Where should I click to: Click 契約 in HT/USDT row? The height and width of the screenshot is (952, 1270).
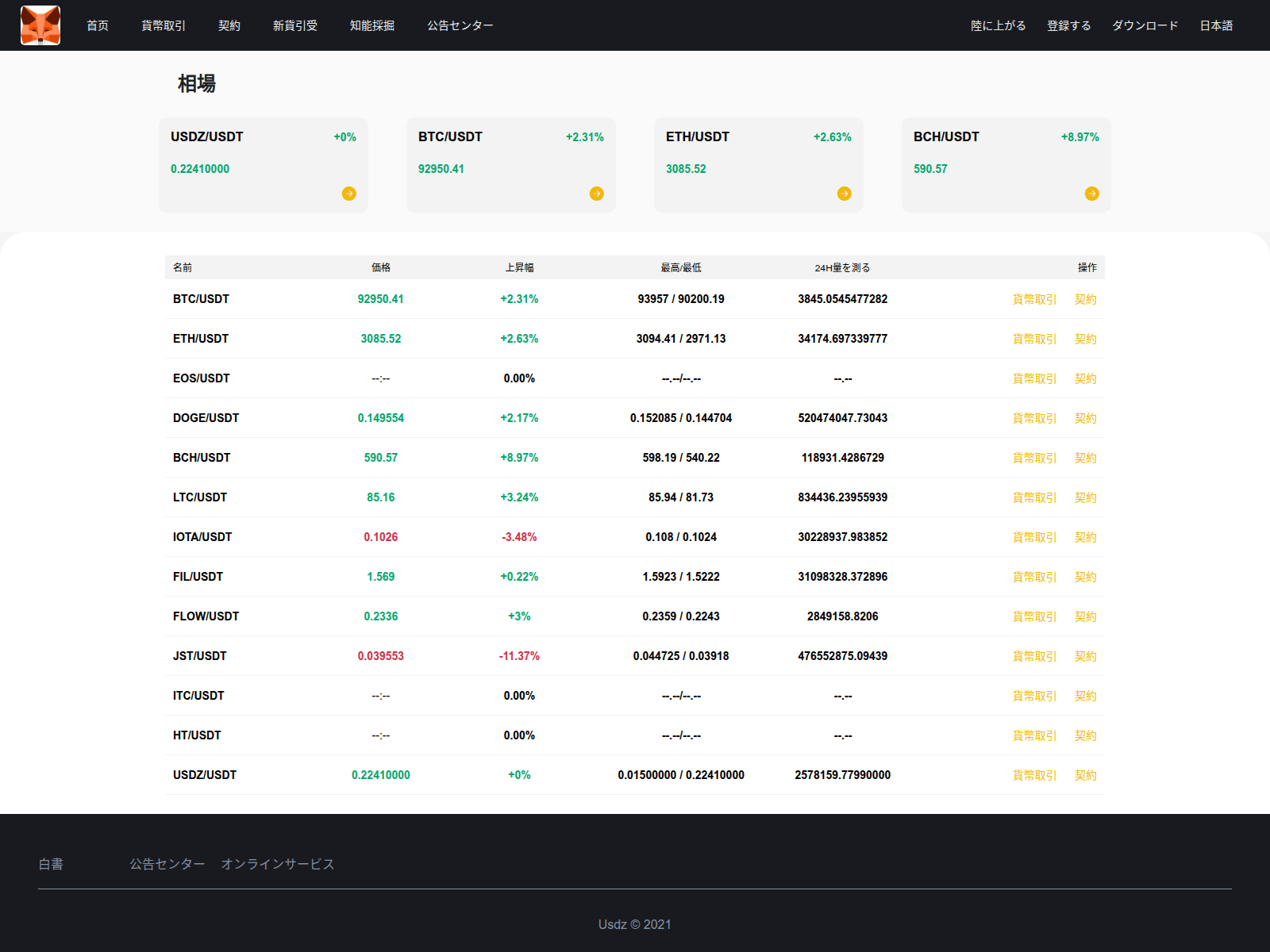pyautogui.click(x=1086, y=735)
